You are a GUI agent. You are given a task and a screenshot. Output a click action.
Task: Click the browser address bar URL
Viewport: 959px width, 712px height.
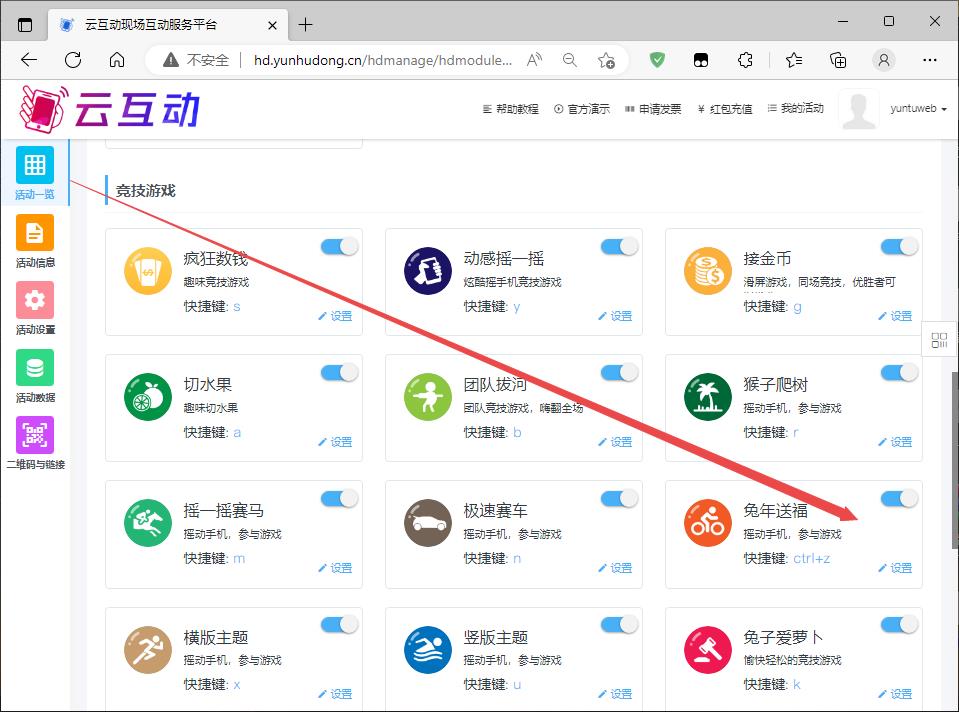pos(382,60)
